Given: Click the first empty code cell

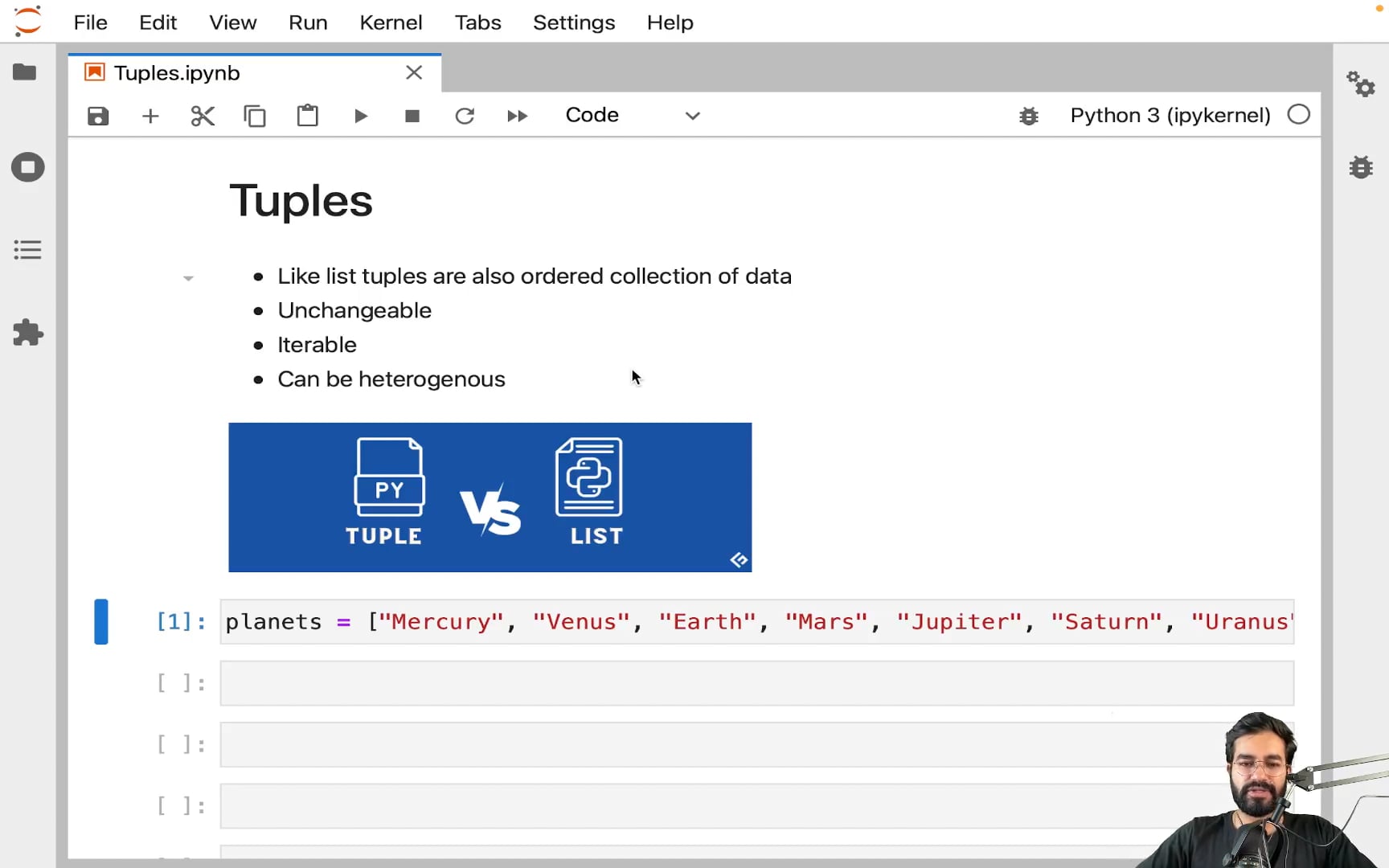Looking at the screenshot, I should [x=756, y=683].
